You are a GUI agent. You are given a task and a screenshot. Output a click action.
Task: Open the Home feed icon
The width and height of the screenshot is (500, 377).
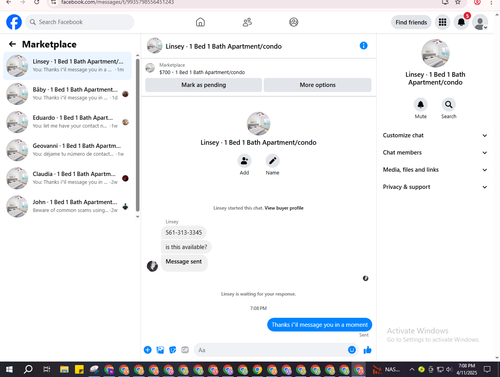pos(200,22)
